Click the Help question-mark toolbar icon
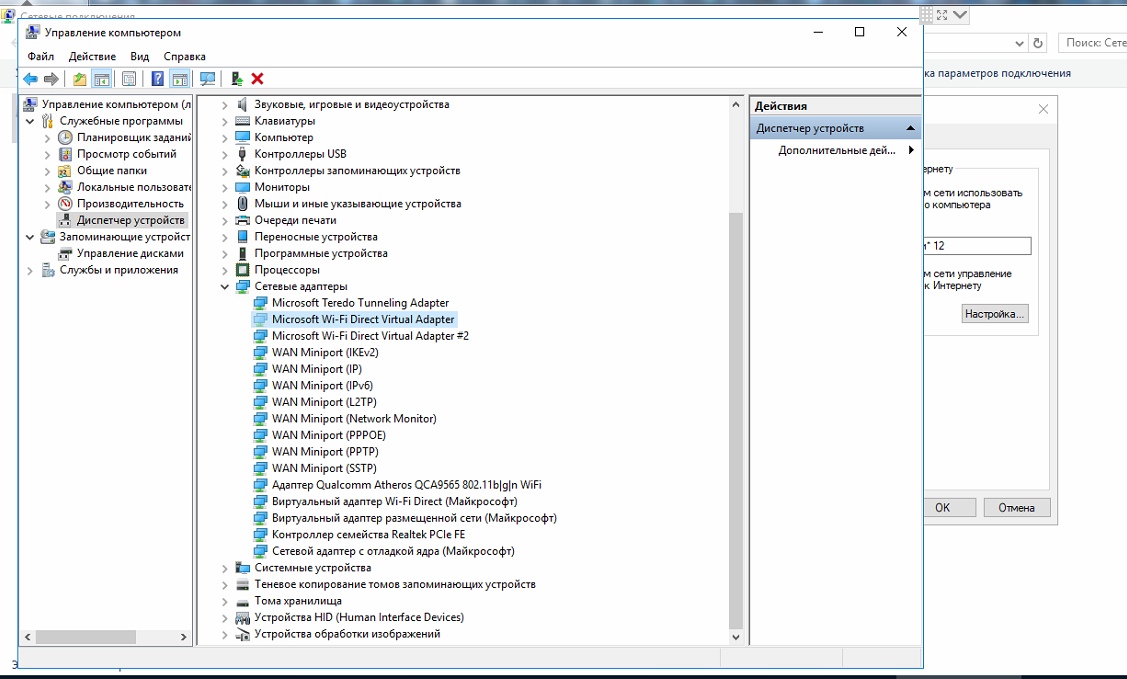Image resolution: width=1127 pixels, height=679 pixels. tap(157, 79)
